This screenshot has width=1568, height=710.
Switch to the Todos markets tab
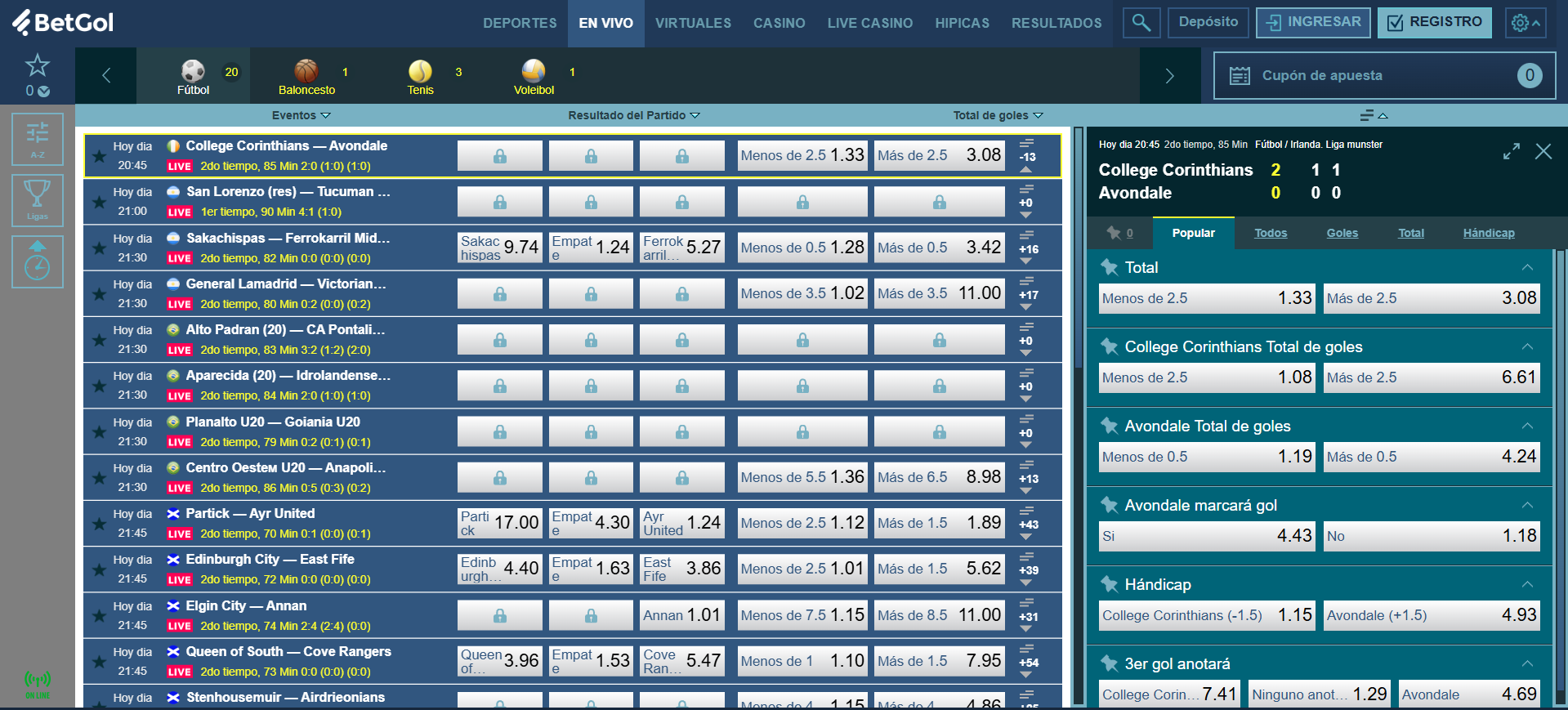point(1271,233)
